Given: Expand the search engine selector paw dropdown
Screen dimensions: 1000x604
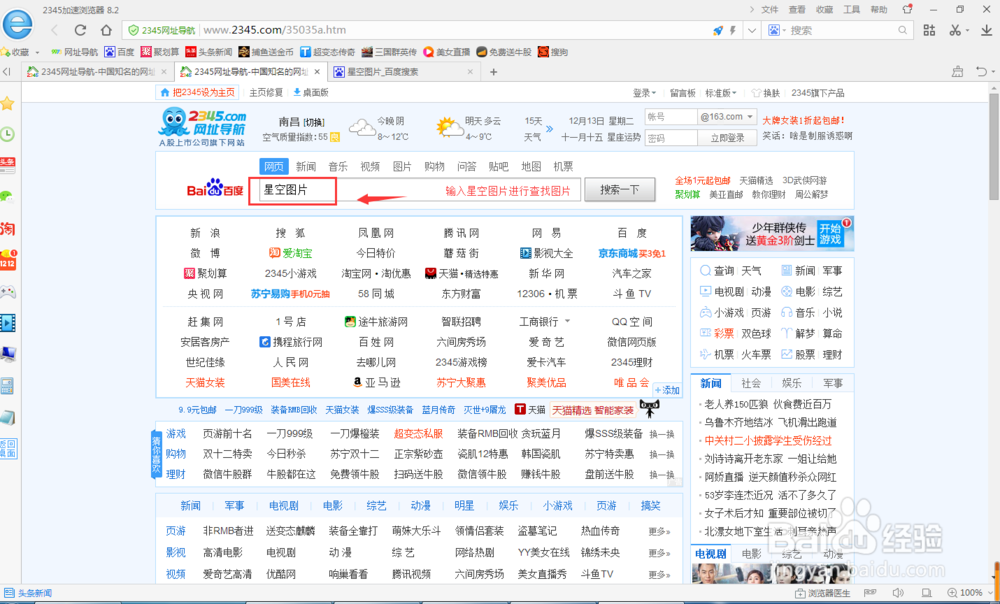Looking at the screenshot, I should [776, 30].
